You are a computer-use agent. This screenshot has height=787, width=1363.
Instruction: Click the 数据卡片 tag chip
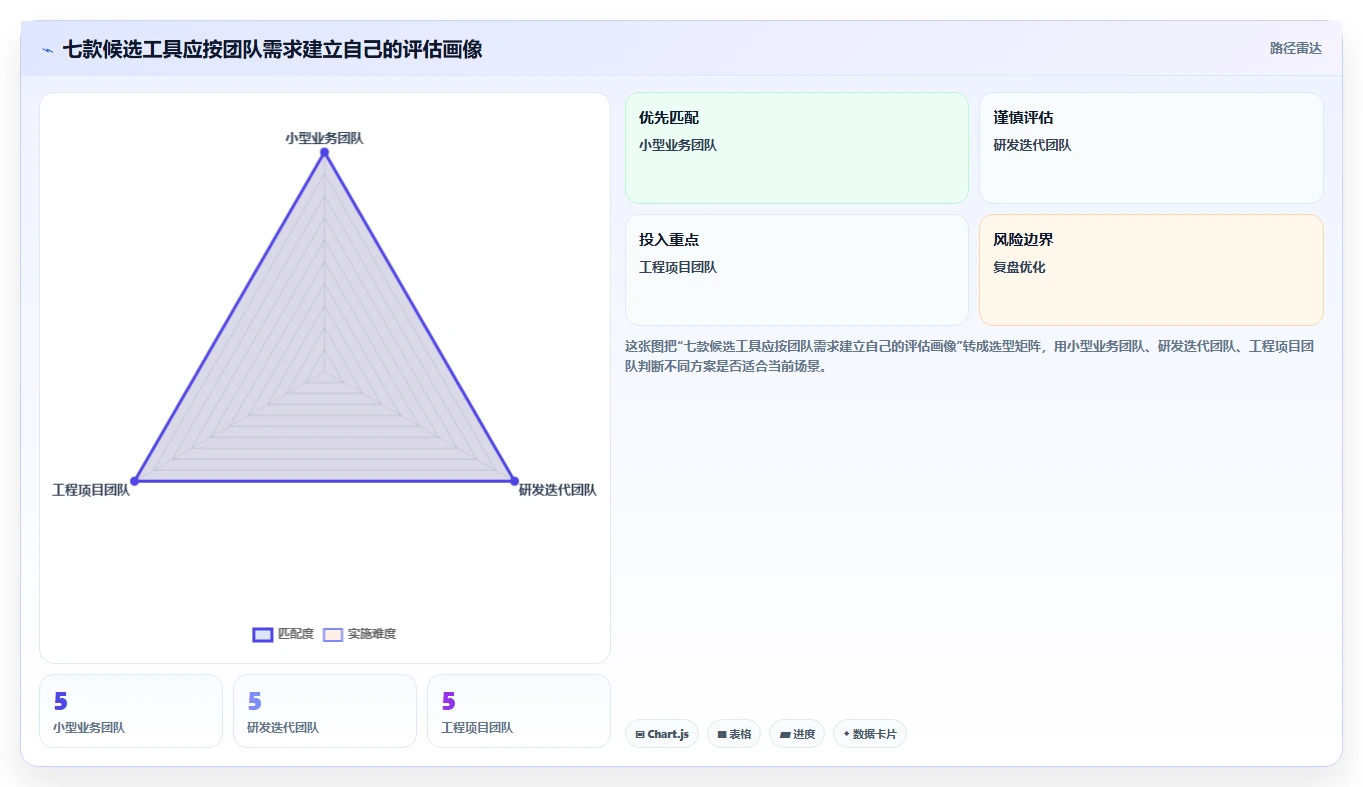(870, 734)
